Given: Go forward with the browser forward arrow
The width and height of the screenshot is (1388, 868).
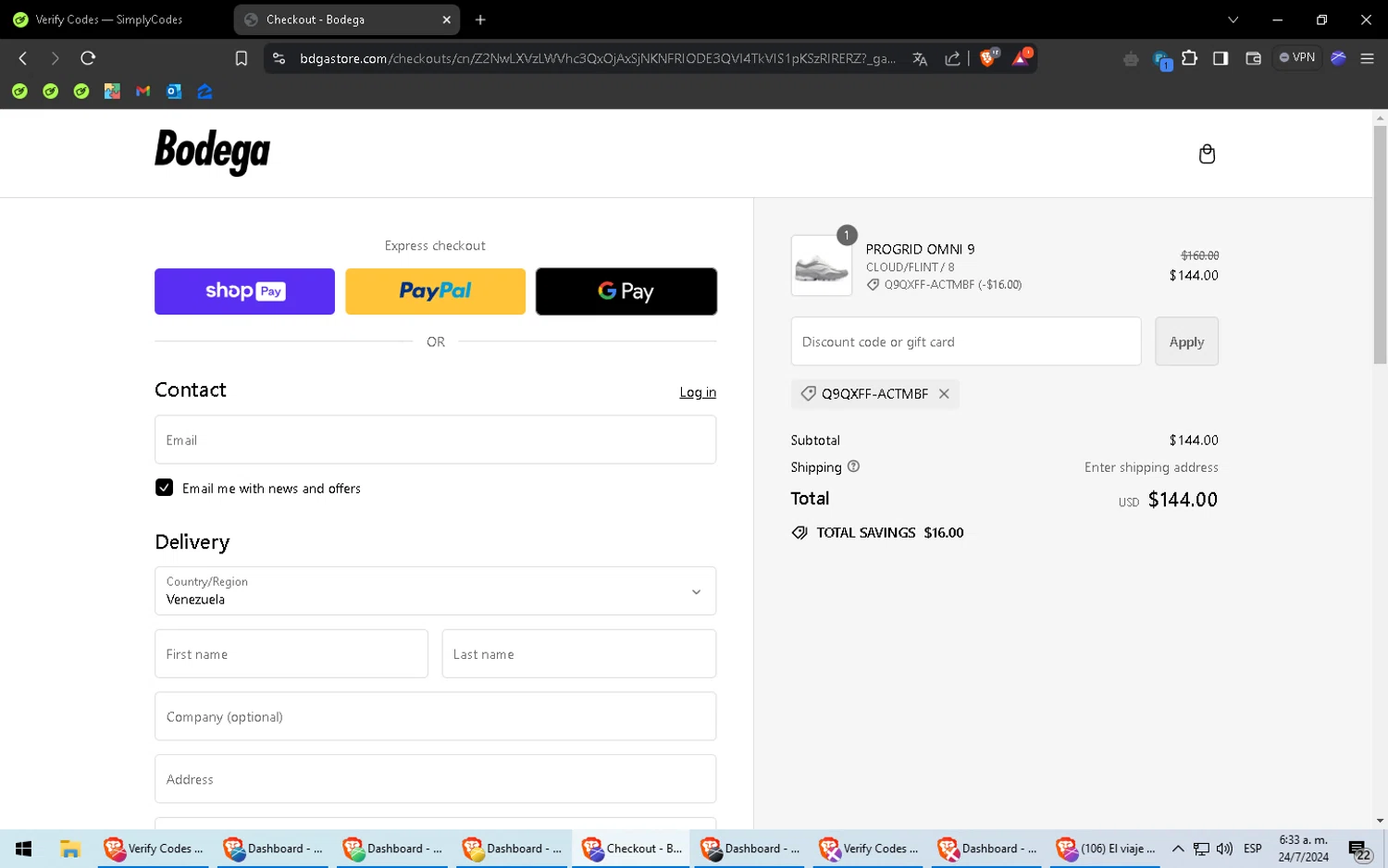Looking at the screenshot, I should pos(55,58).
